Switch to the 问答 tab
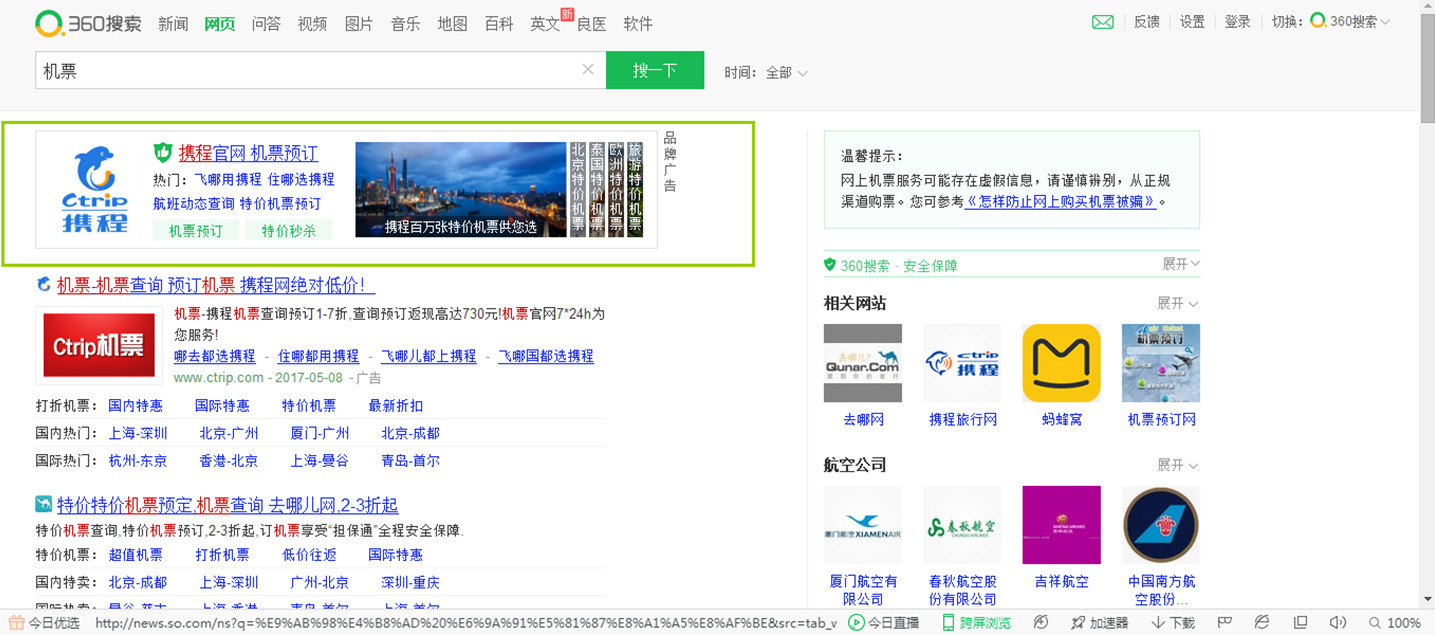1435x635 pixels. pos(266,24)
